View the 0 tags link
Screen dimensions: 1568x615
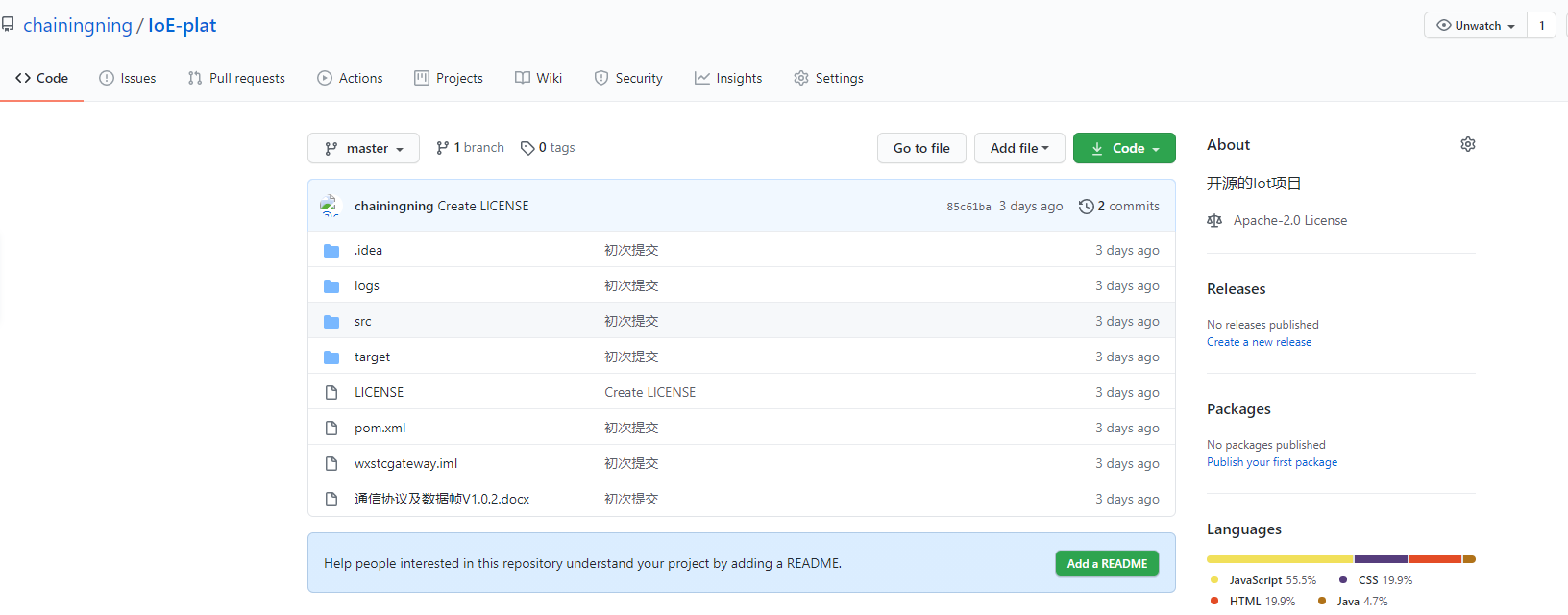click(x=548, y=148)
